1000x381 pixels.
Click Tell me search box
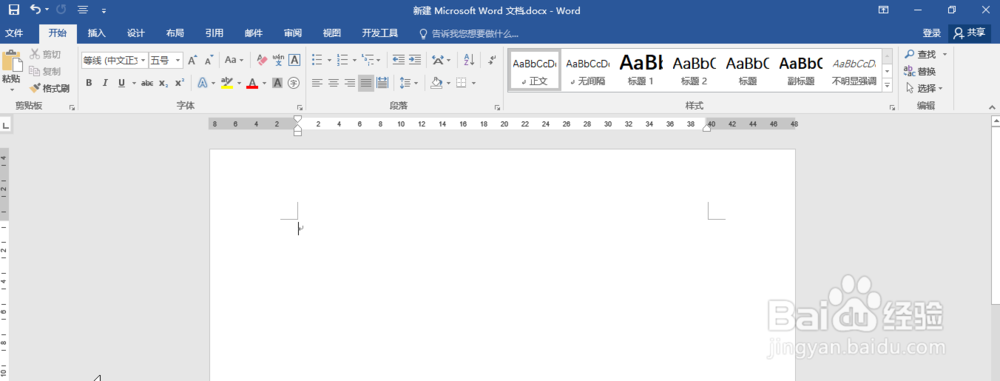469,33
